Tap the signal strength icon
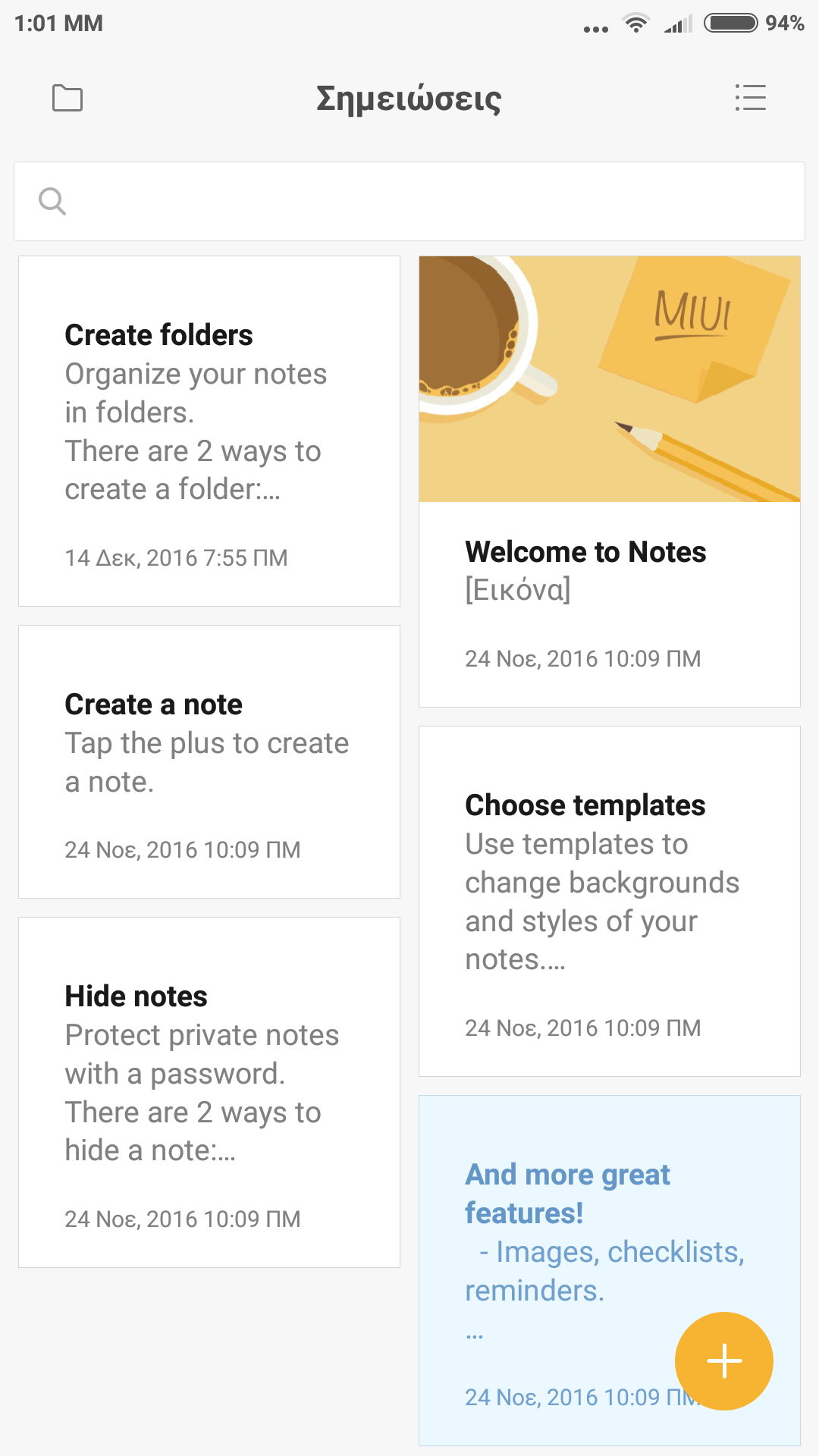 tap(679, 24)
